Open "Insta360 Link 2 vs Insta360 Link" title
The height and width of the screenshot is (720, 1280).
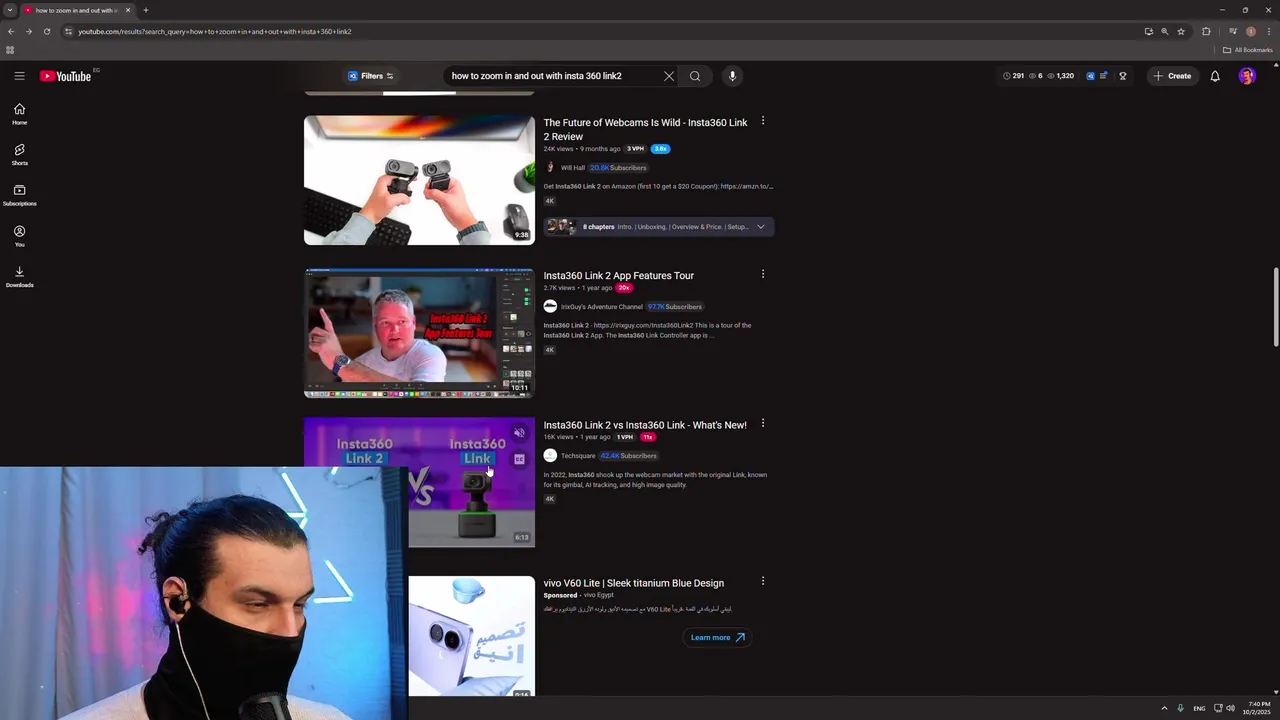coord(645,425)
